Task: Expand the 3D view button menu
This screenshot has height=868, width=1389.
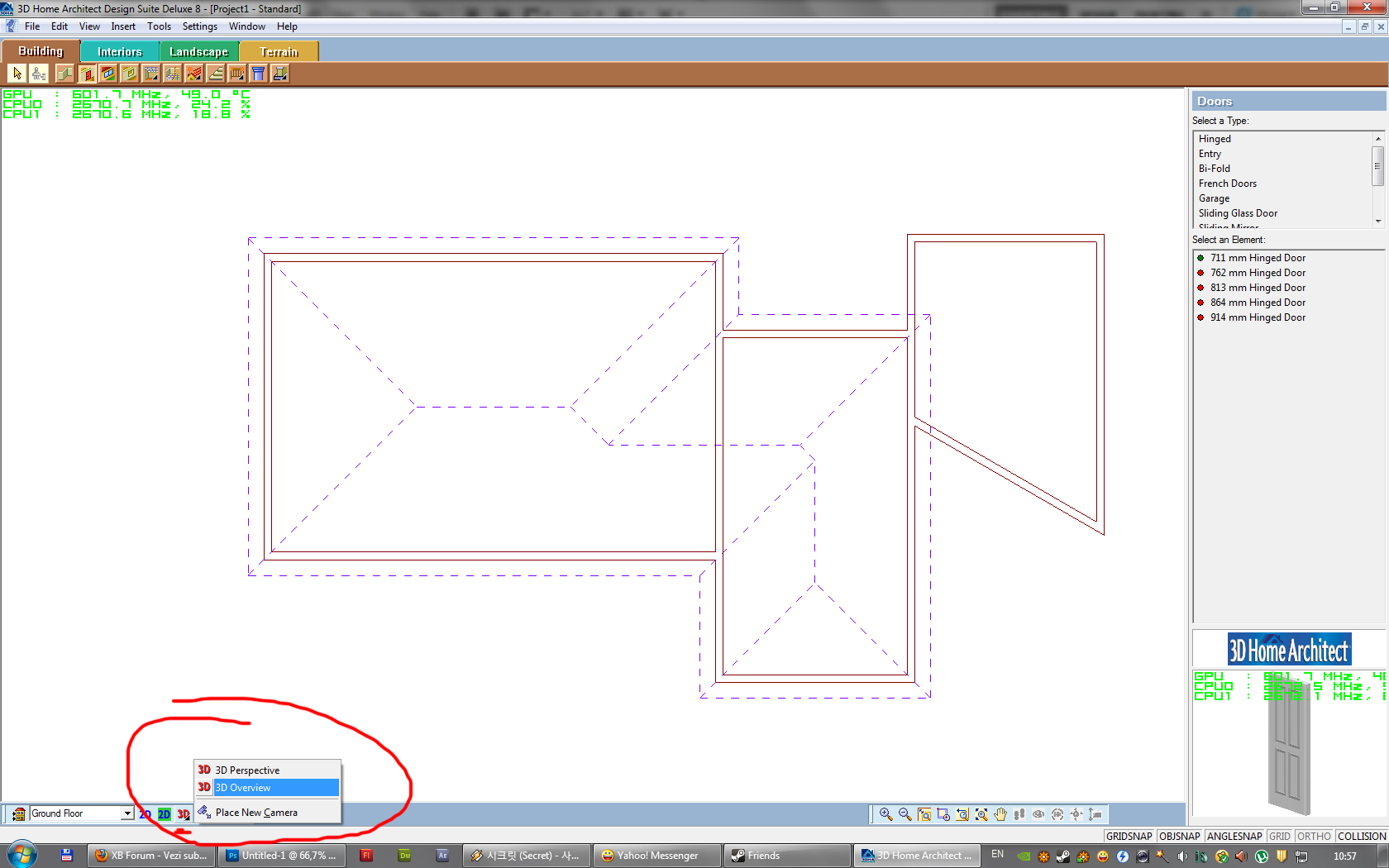Action: [x=184, y=814]
